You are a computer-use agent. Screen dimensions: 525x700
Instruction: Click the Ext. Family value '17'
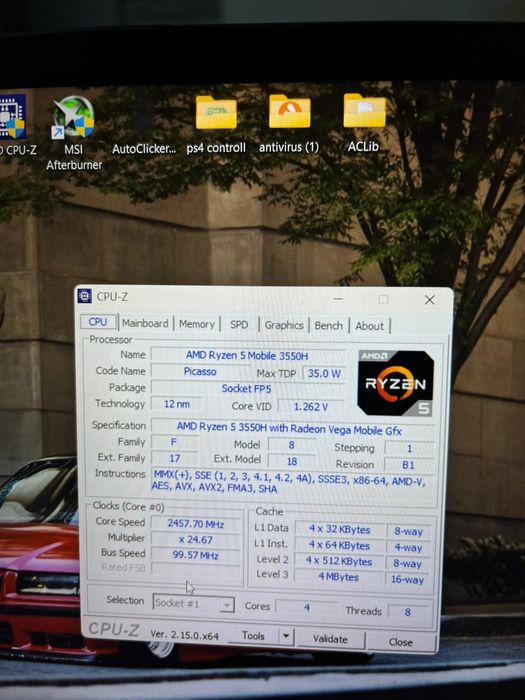click(175, 458)
